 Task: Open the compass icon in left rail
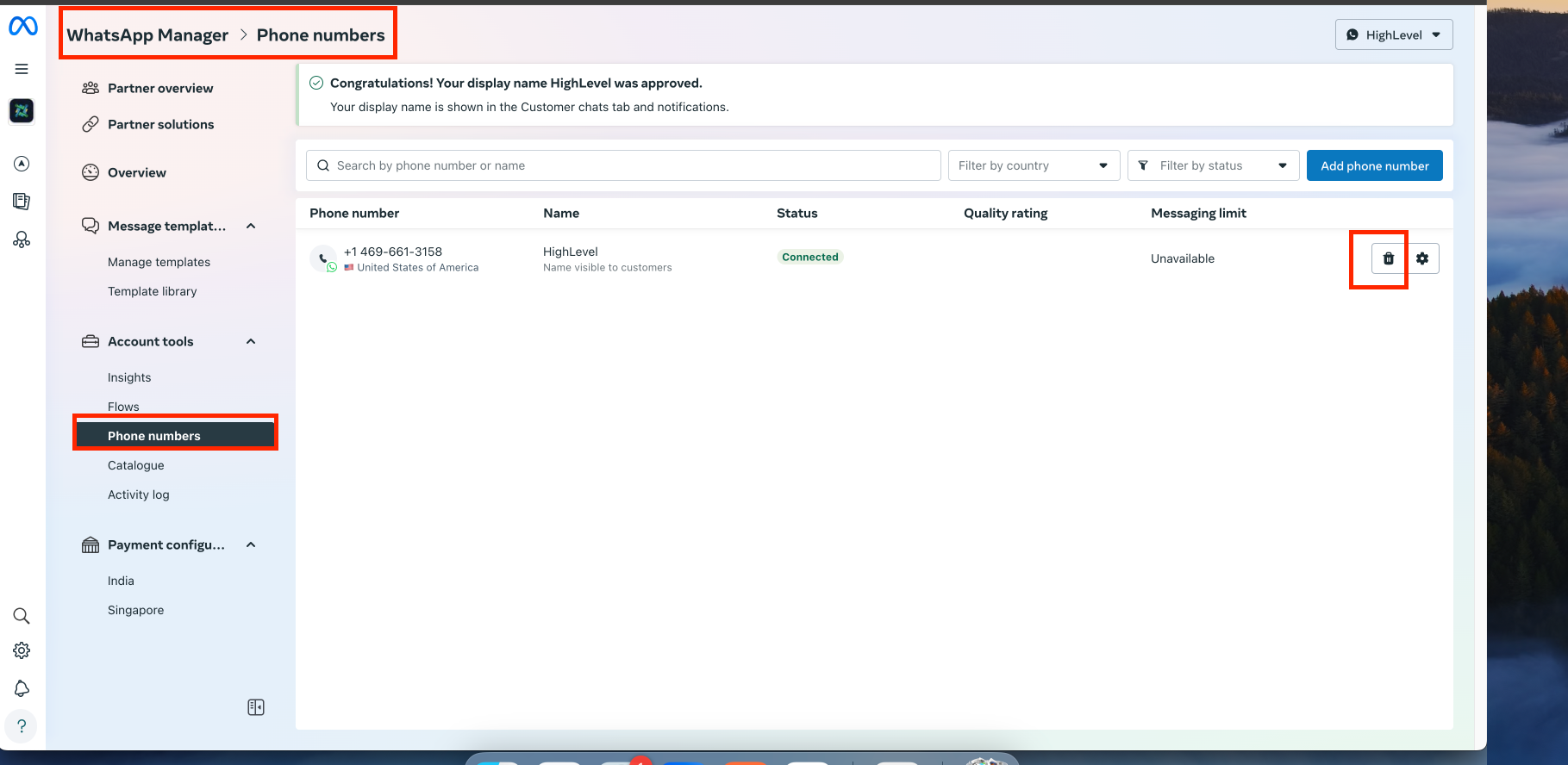pyautogui.click(x=22, y=164)
